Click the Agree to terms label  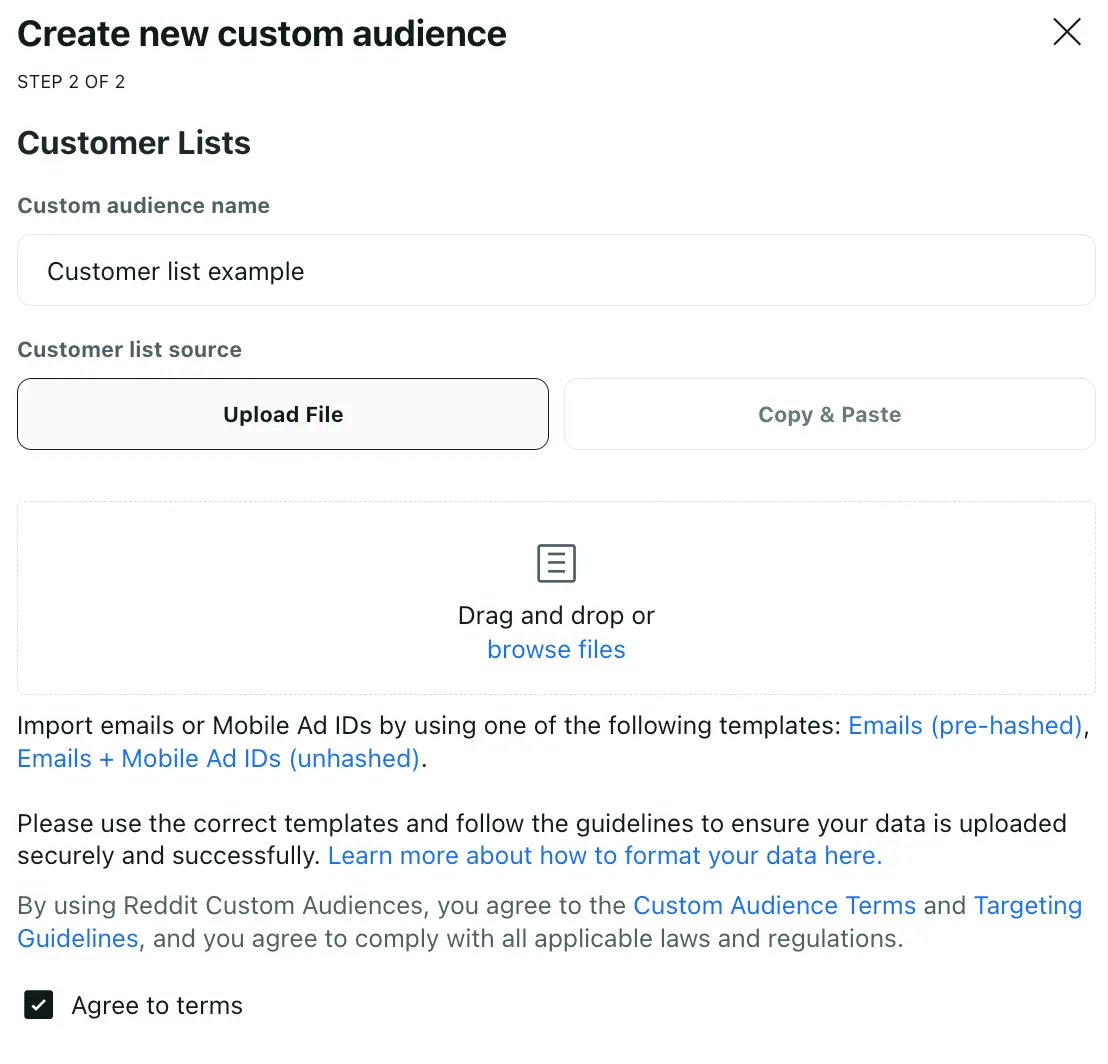pyautogui.click(x=157, y=1005)
